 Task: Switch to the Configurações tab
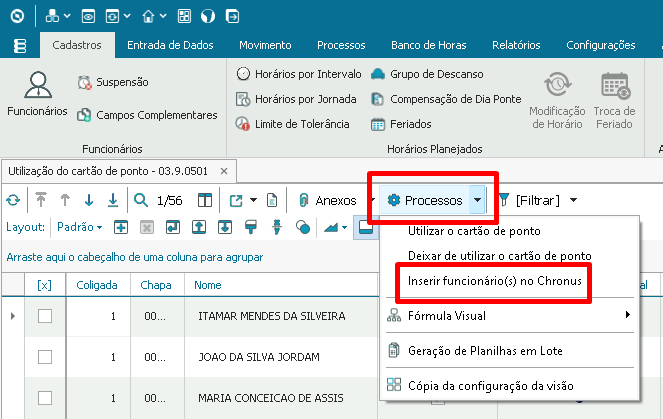pyautogui.click(x=601, y=45)
